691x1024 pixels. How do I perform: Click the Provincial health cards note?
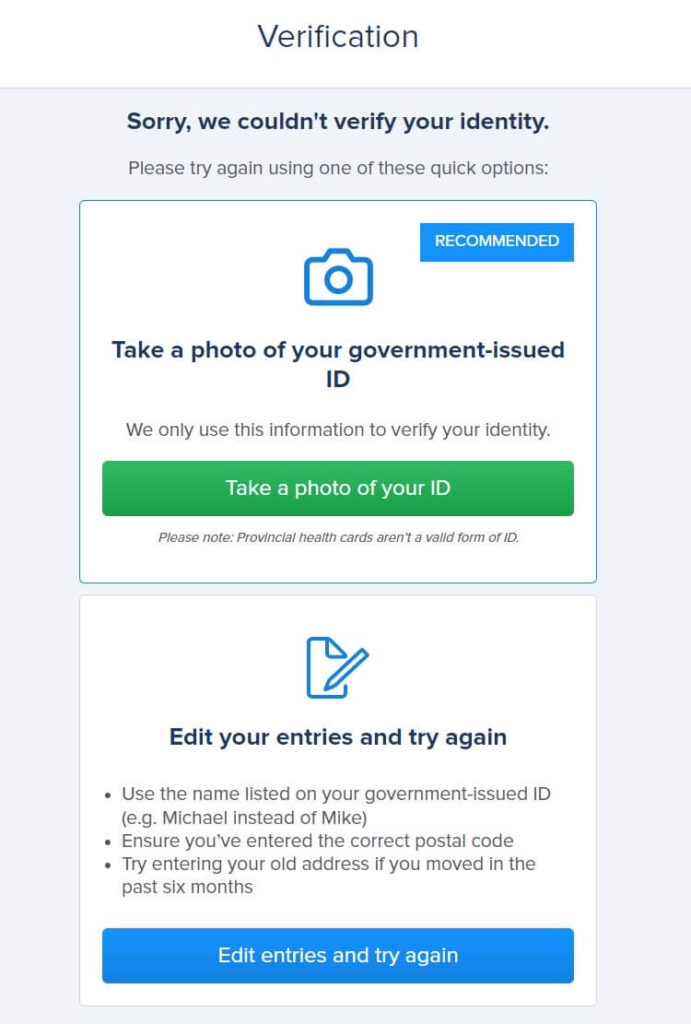tap(338, 537)
